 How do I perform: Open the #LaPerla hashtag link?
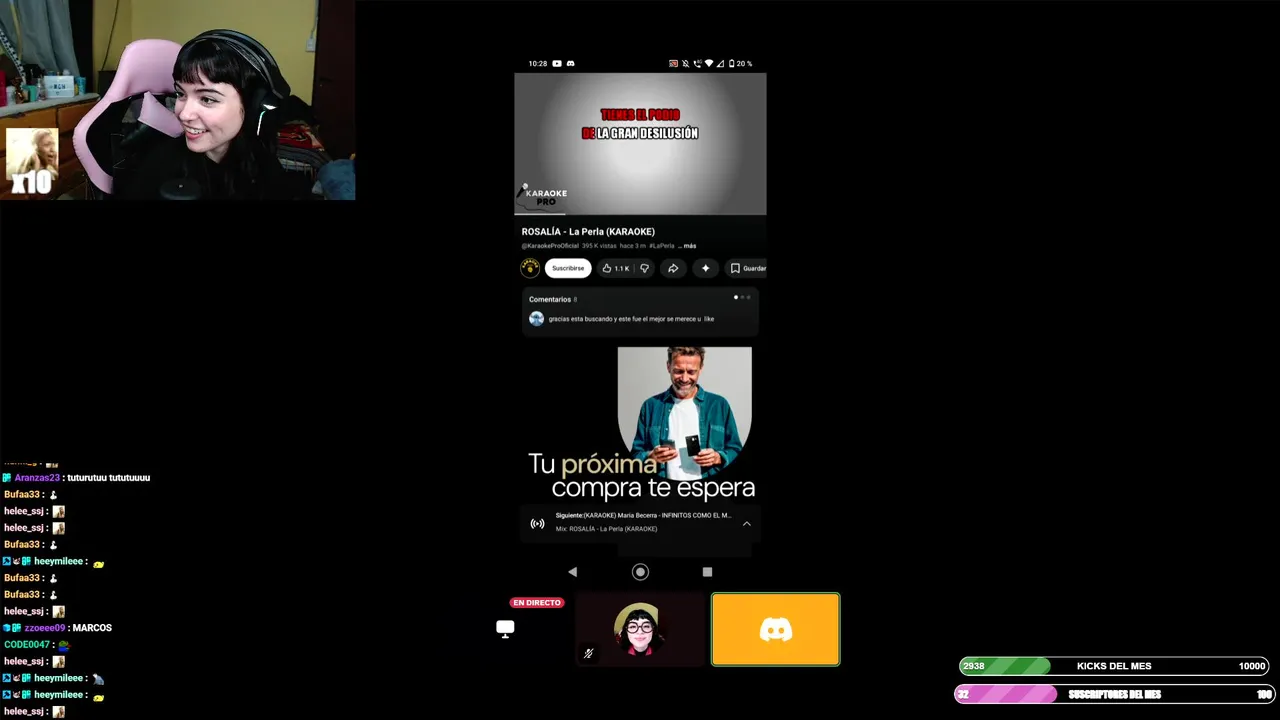pos(661,246)
